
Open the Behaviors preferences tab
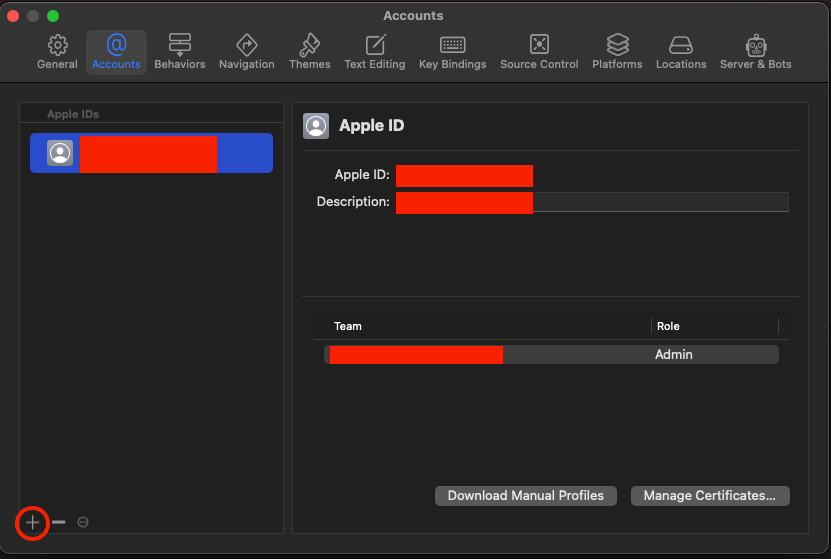tap(180, 52)
